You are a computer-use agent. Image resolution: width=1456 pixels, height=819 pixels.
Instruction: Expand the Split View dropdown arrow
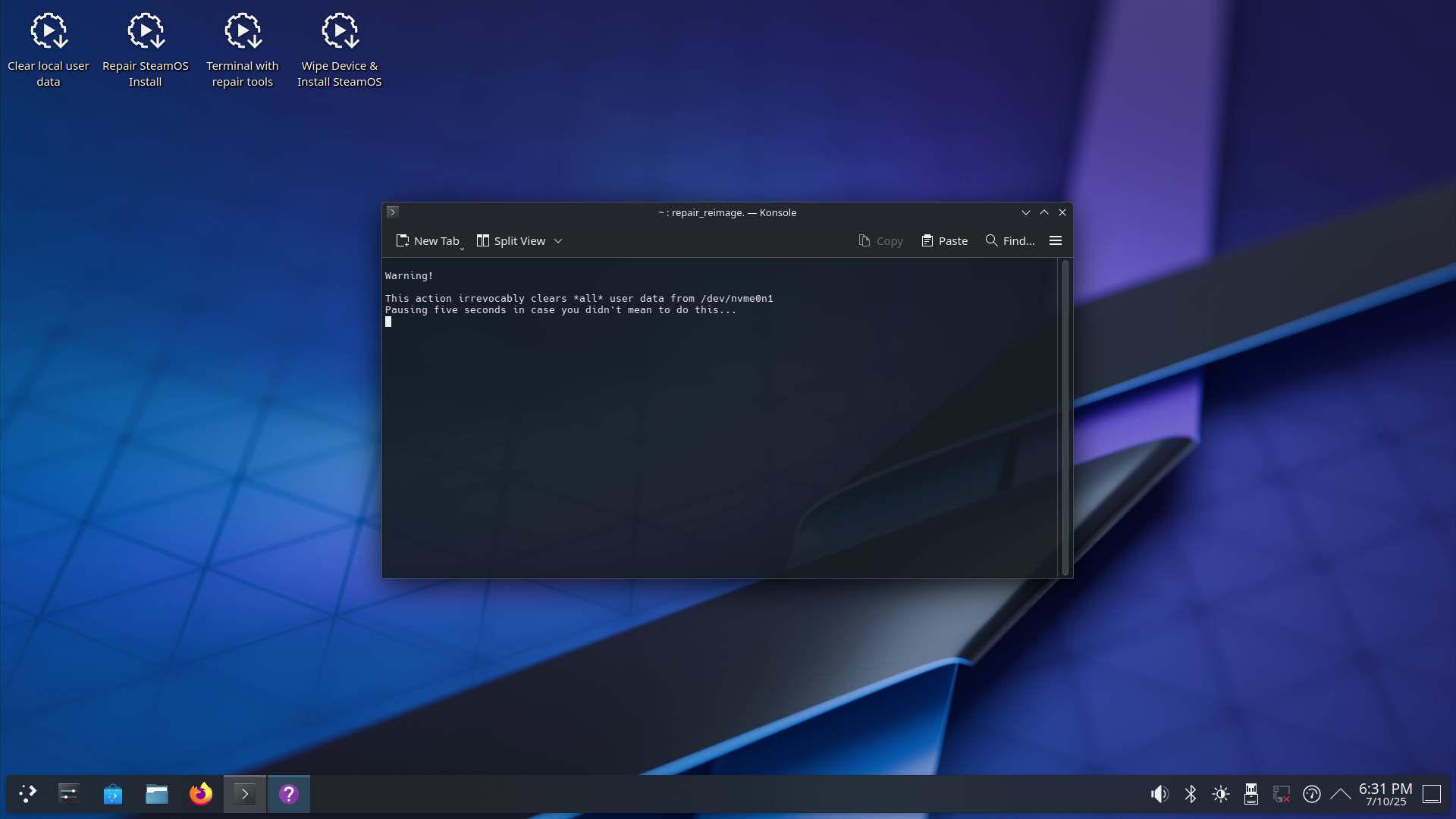point(558,240)
